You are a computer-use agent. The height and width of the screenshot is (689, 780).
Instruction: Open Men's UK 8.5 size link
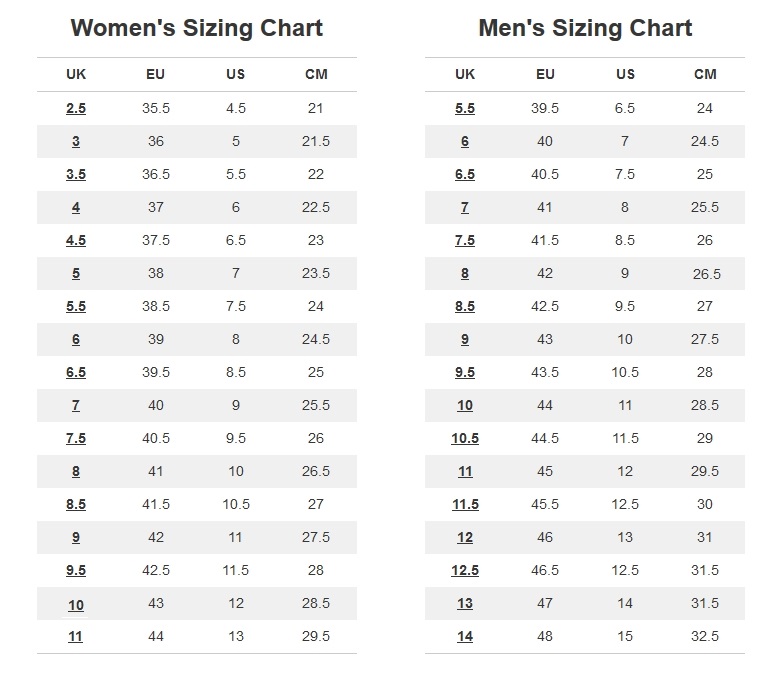tap(465, 306)
